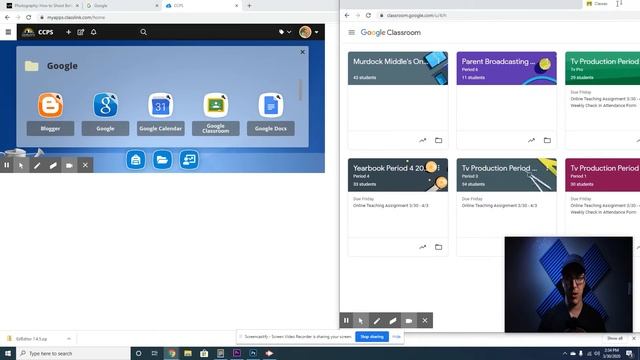
Task: Reload the ClassLink page
Action: (28, 18)
